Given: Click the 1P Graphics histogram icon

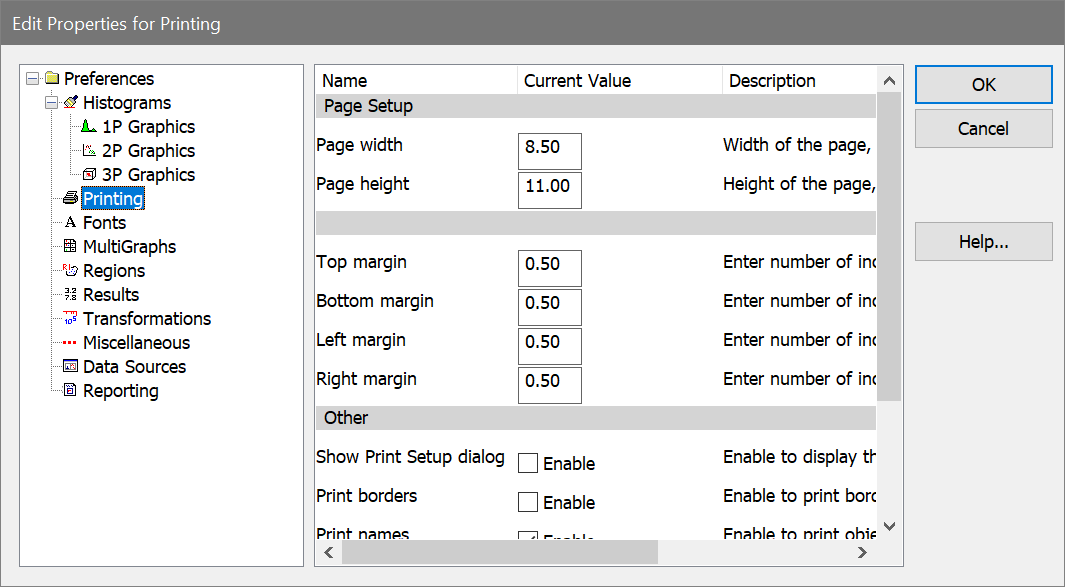Looking at the screenshot, I should [89, 127].
